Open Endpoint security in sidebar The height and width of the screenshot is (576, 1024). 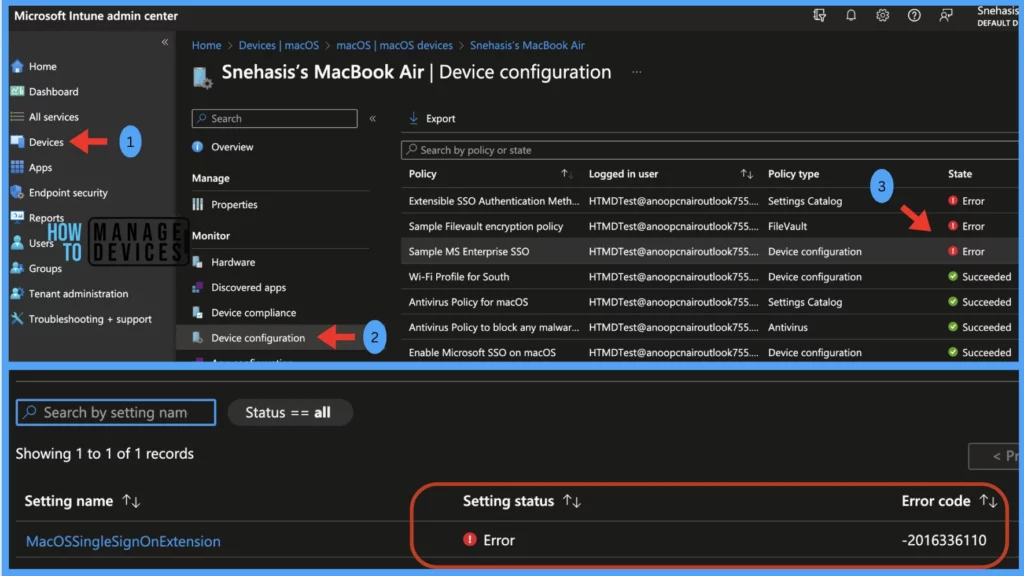68,193
